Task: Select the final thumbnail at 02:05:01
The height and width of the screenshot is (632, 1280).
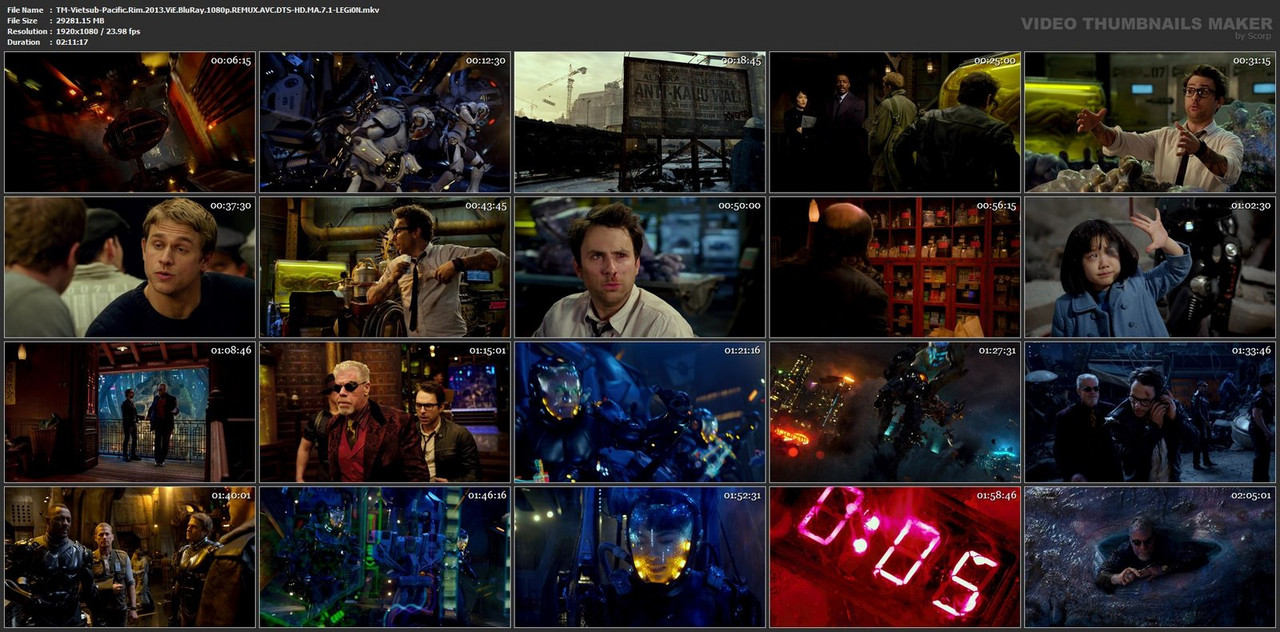Action: (x=1150, y=557)
